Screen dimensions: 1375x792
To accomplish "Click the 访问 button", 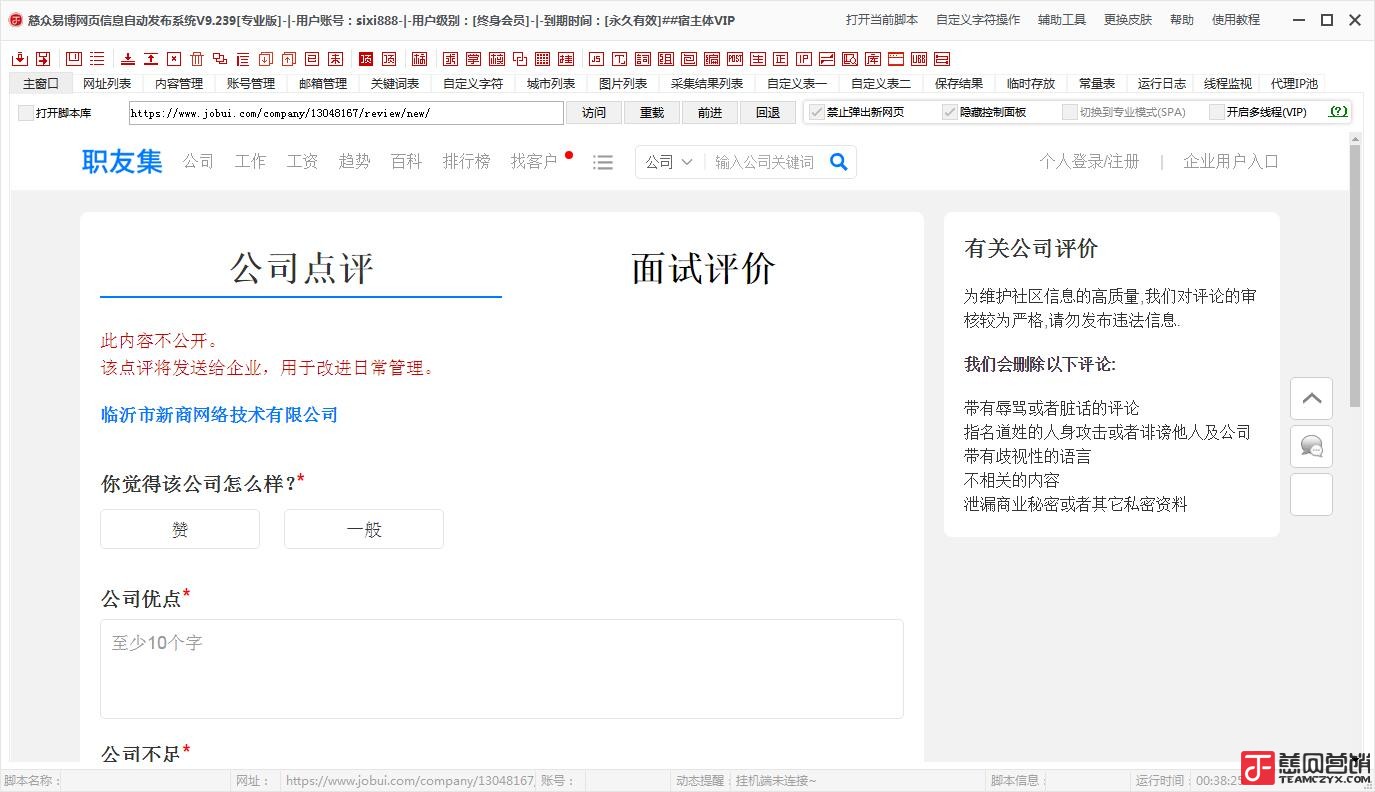I will pyautogui.click(x=594, y=113).
